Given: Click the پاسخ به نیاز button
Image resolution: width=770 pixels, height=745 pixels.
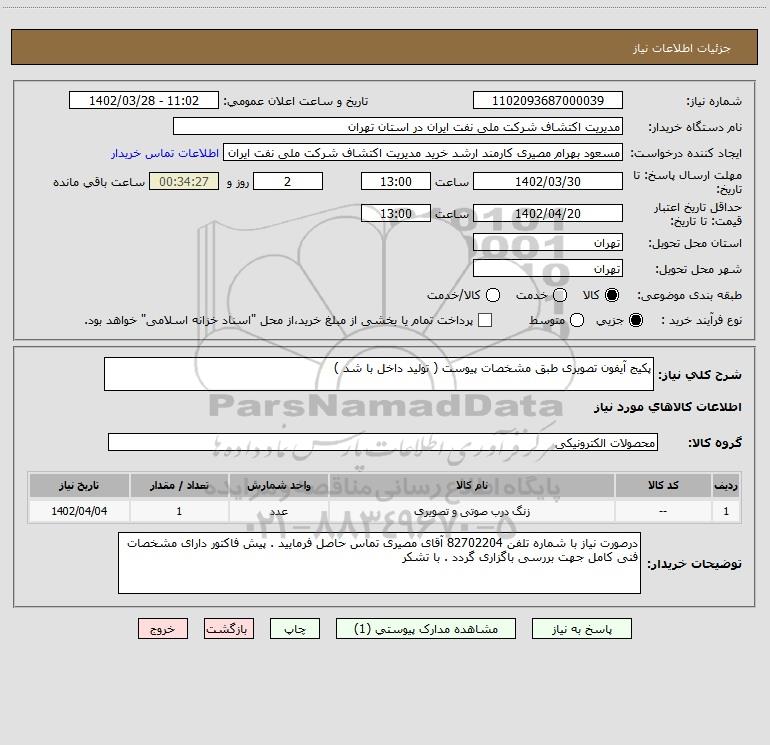Looking at the screenshot, I should 581,629.
